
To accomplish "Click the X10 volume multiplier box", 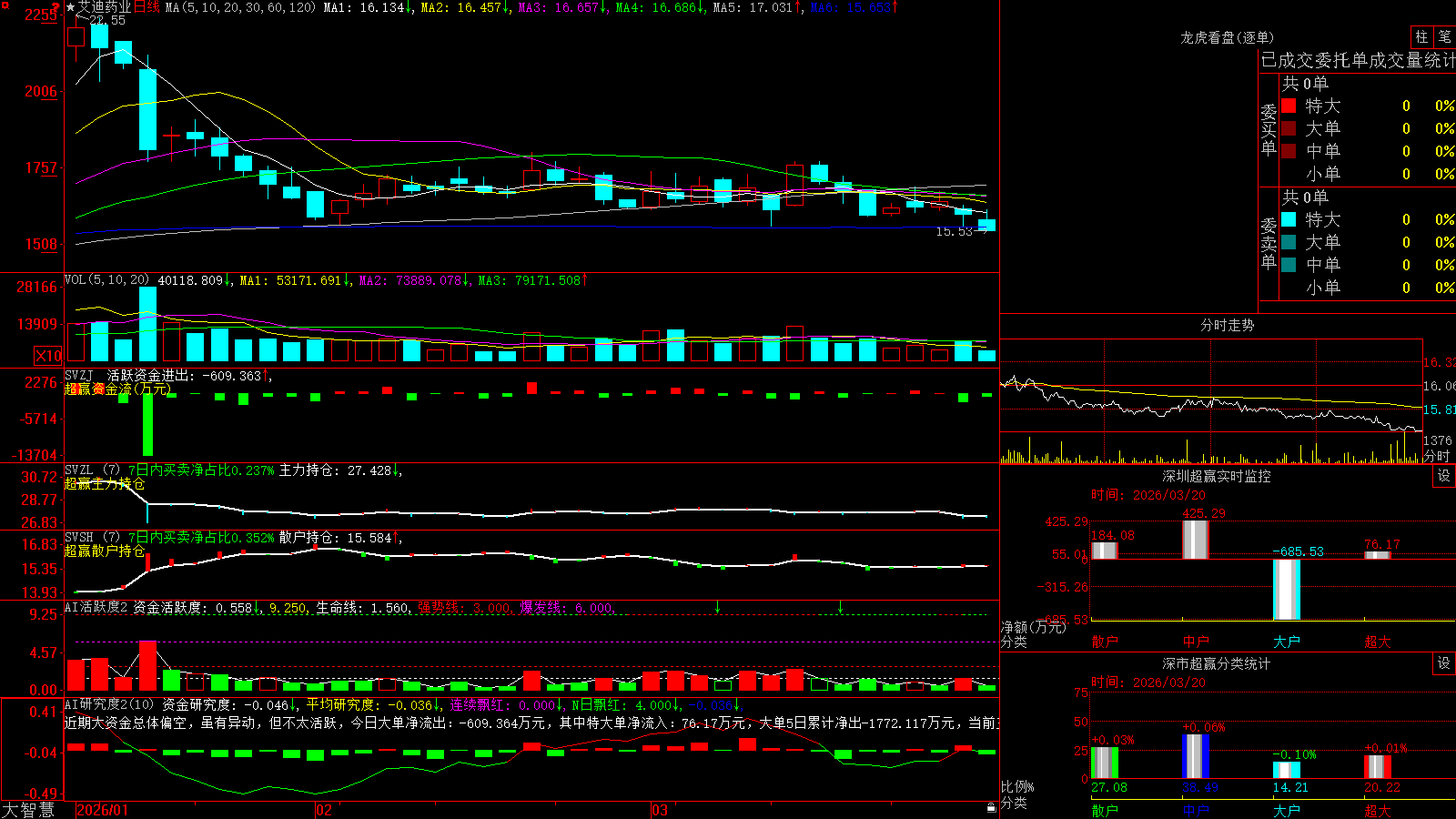I will click(48, 356).
